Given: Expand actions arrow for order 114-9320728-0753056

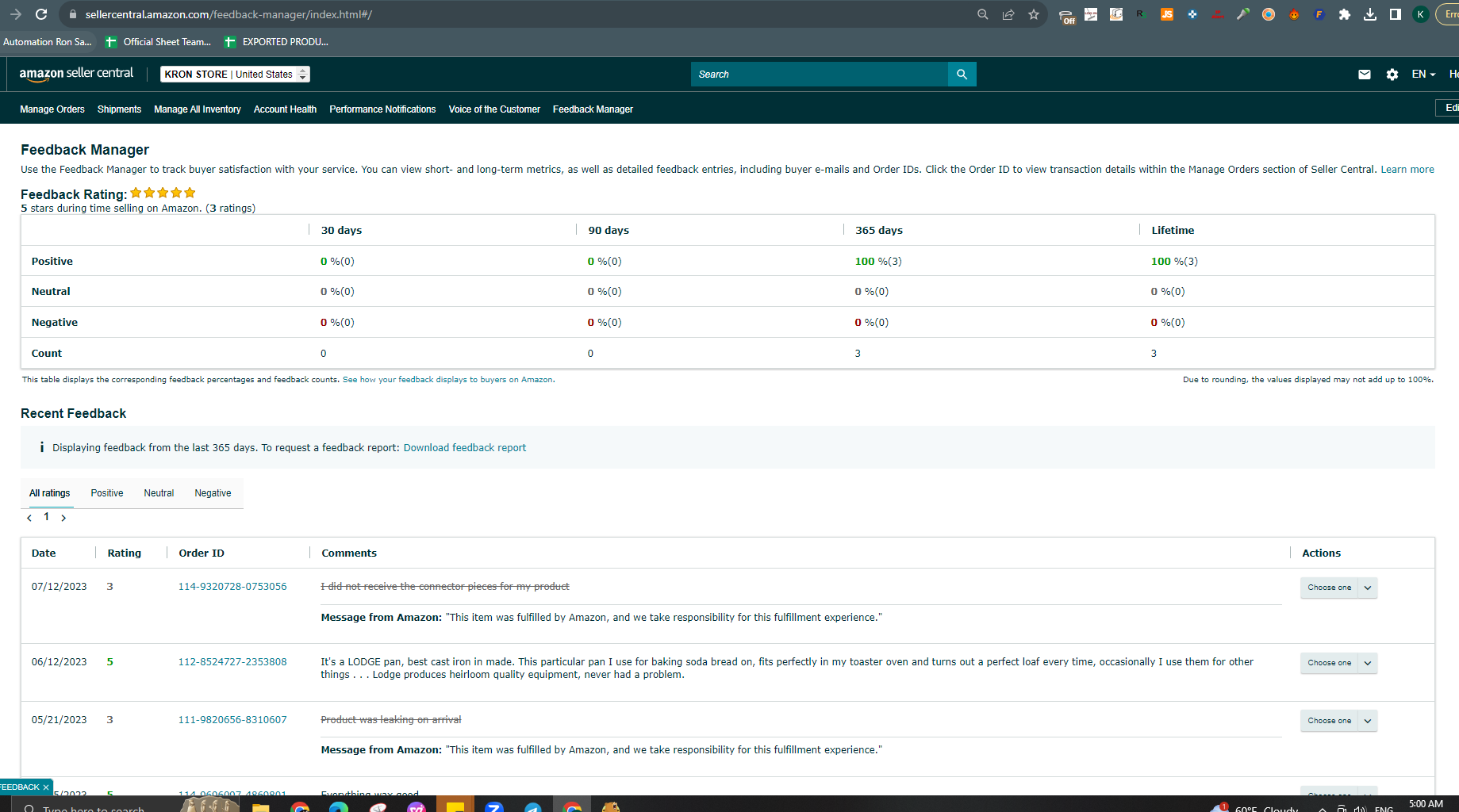Looking at the screenshot, I should coord(1368,588).
